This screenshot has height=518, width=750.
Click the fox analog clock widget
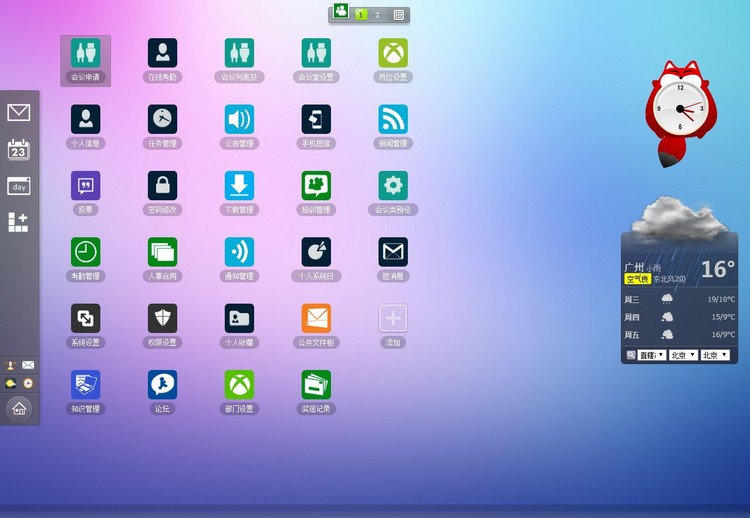(x=681, y=114)
